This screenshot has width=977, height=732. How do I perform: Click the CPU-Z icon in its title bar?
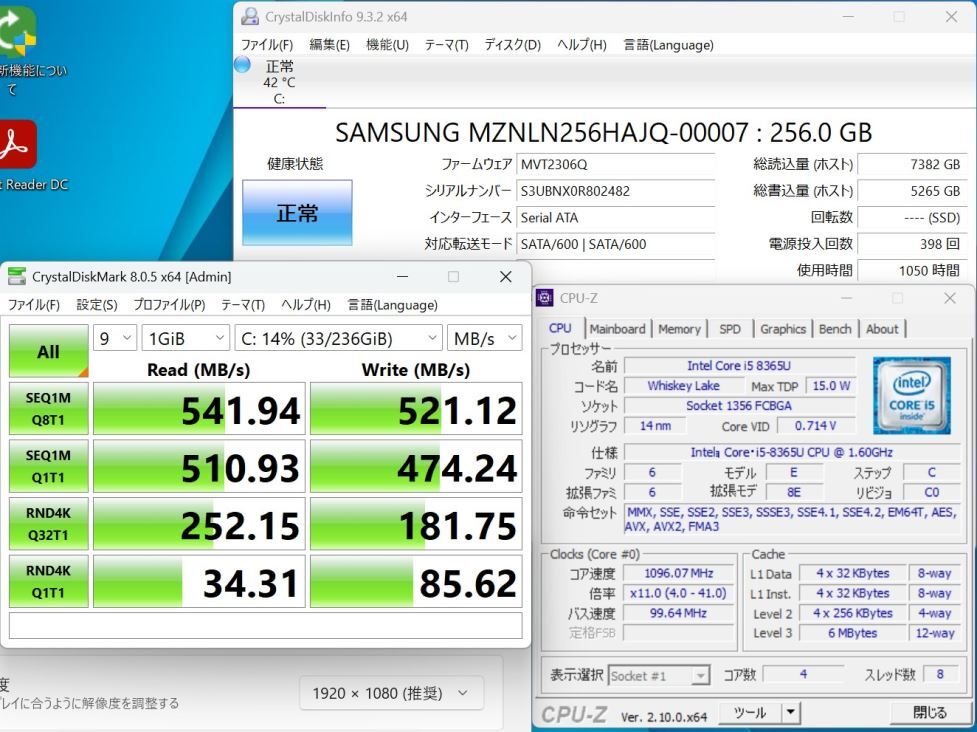[543, 297]
